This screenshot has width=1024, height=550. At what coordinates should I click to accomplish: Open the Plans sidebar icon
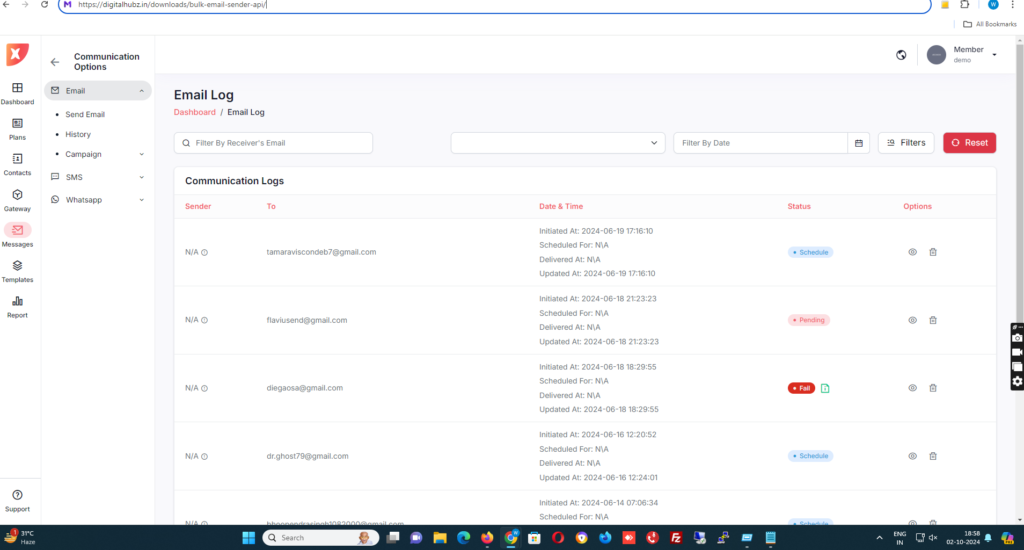pos(17,123)
